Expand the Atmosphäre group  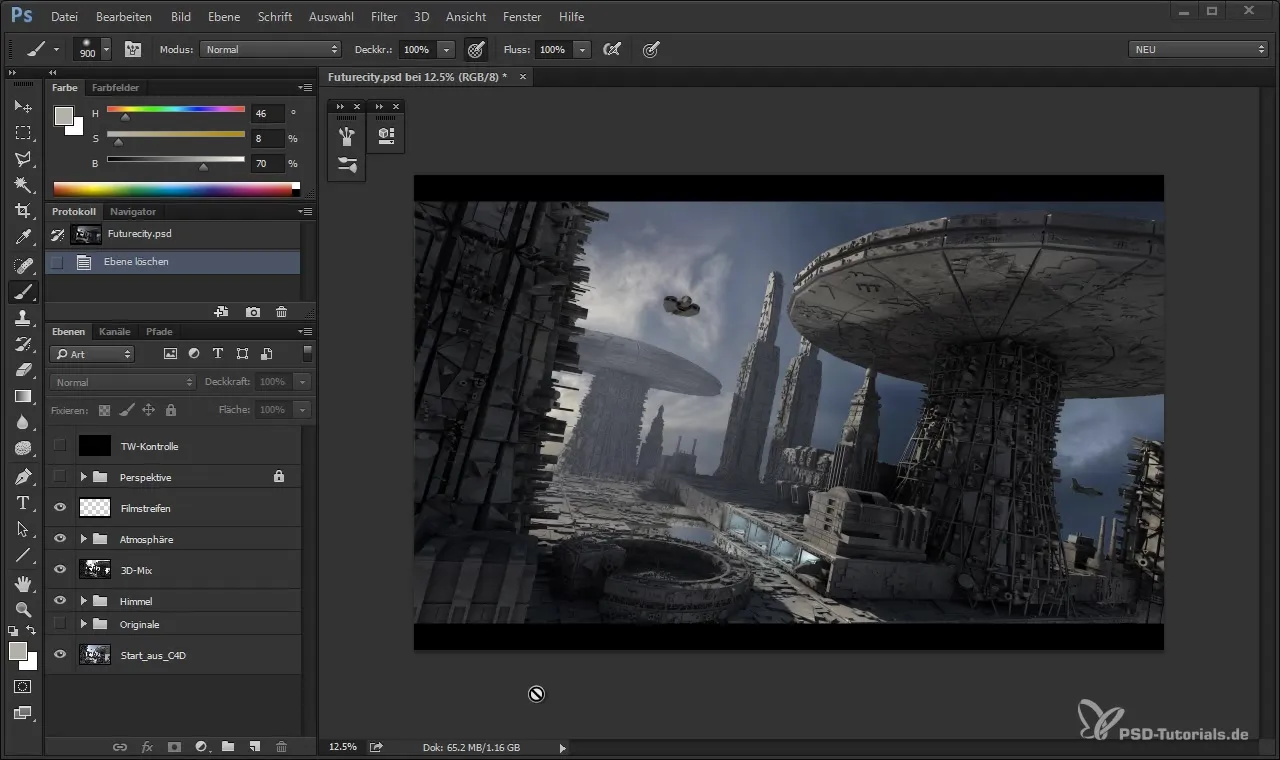[x=84, y=539]
